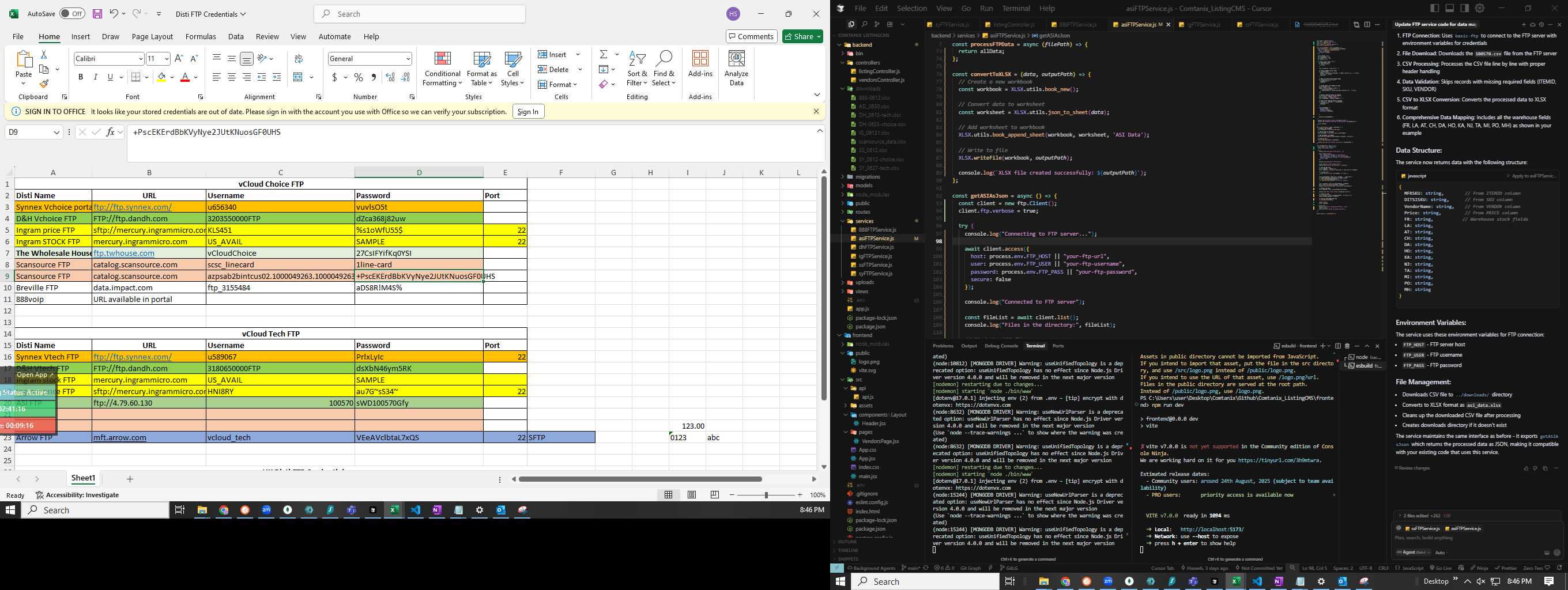The height and width of the screenshot is (590, 1568).
Task: Apply Italic formatting in Excel ribbon
Action: click(x=95, y=77)
